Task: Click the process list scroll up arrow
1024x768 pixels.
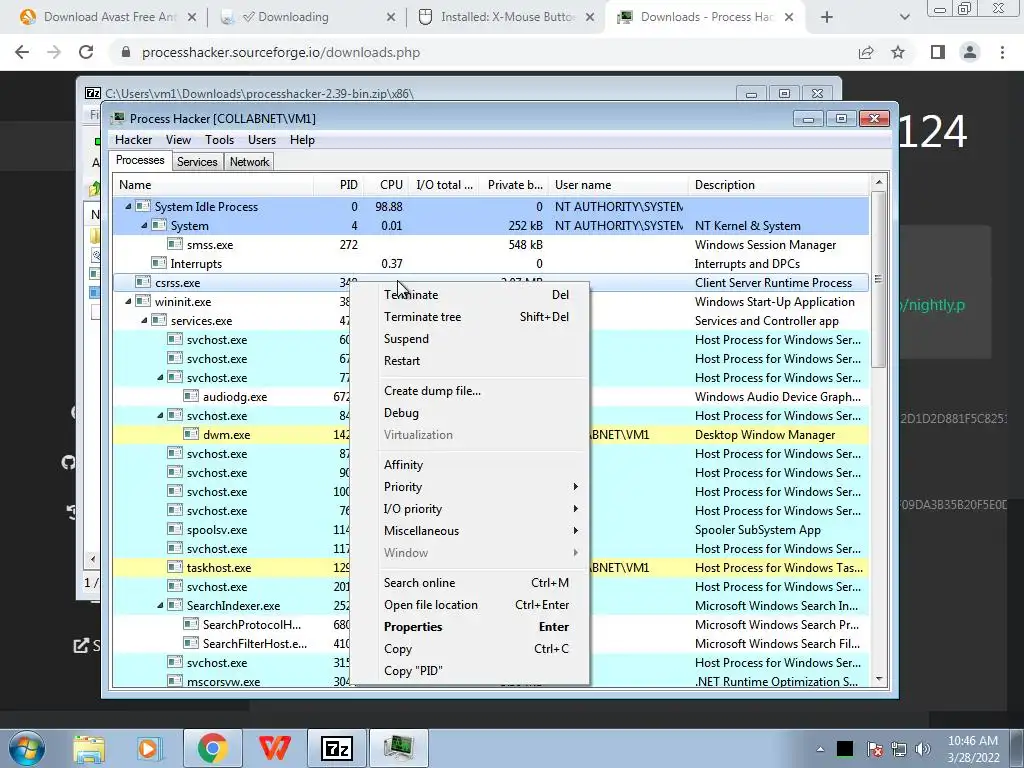Action: 879,183
